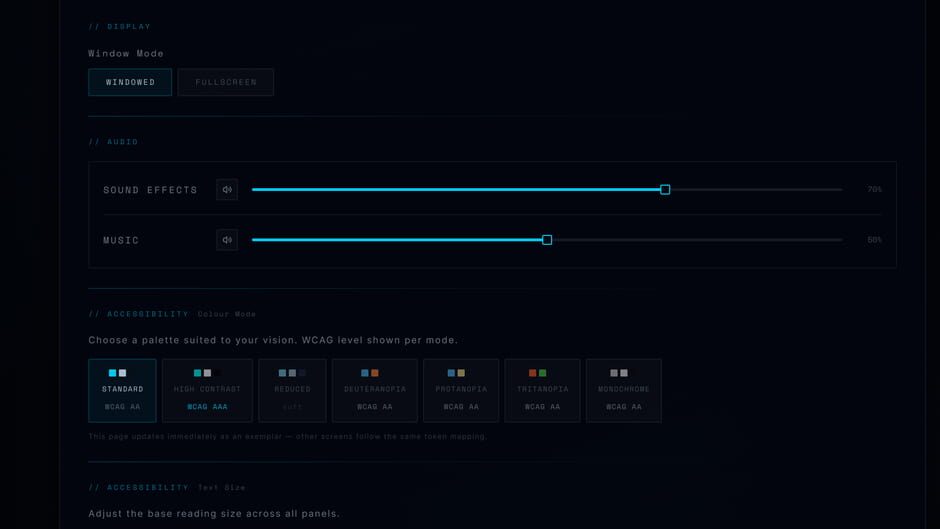Click the Music 50% value
Image resolution: width=940 pixels, height=529 pixels.
point(875,240)
